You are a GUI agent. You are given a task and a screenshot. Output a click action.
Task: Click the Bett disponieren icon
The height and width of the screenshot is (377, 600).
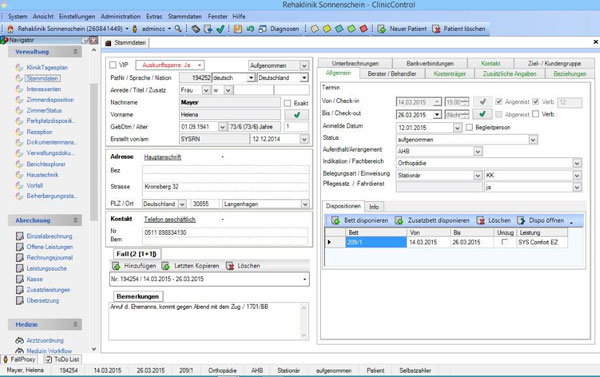[x=336, y=220]
